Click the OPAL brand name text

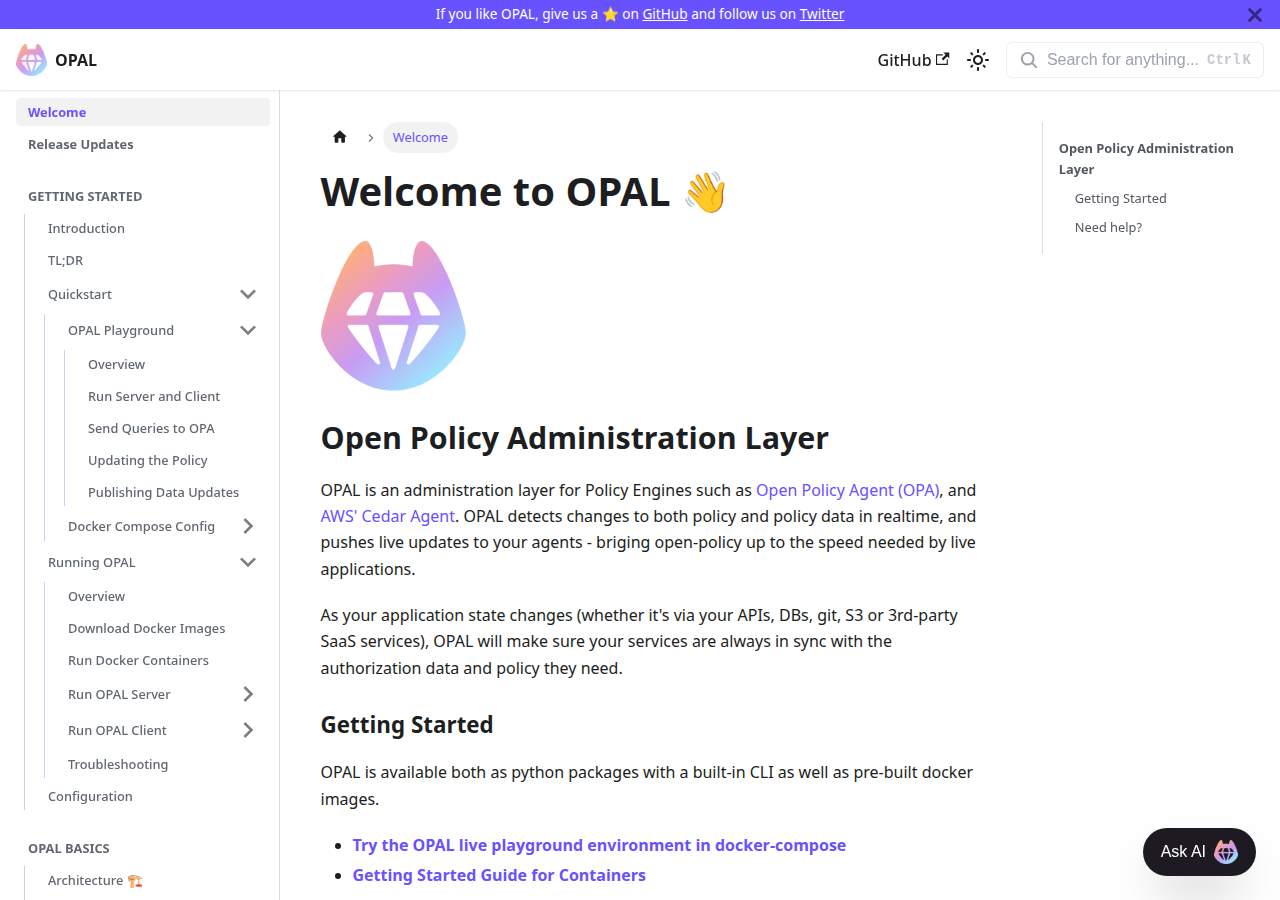pos(76,60)
